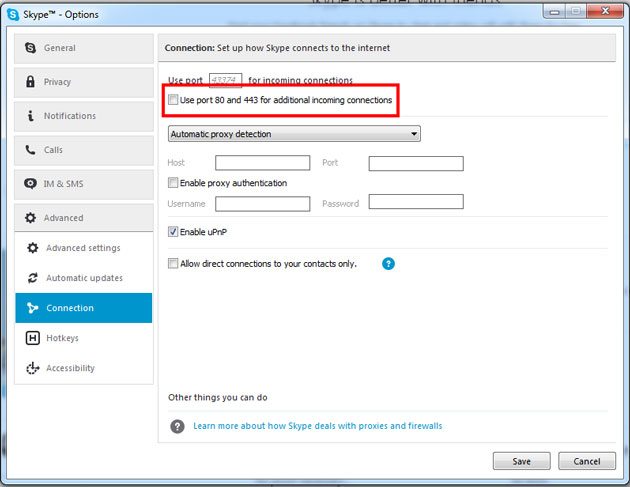Click the Cancel button

click(587, 461)
